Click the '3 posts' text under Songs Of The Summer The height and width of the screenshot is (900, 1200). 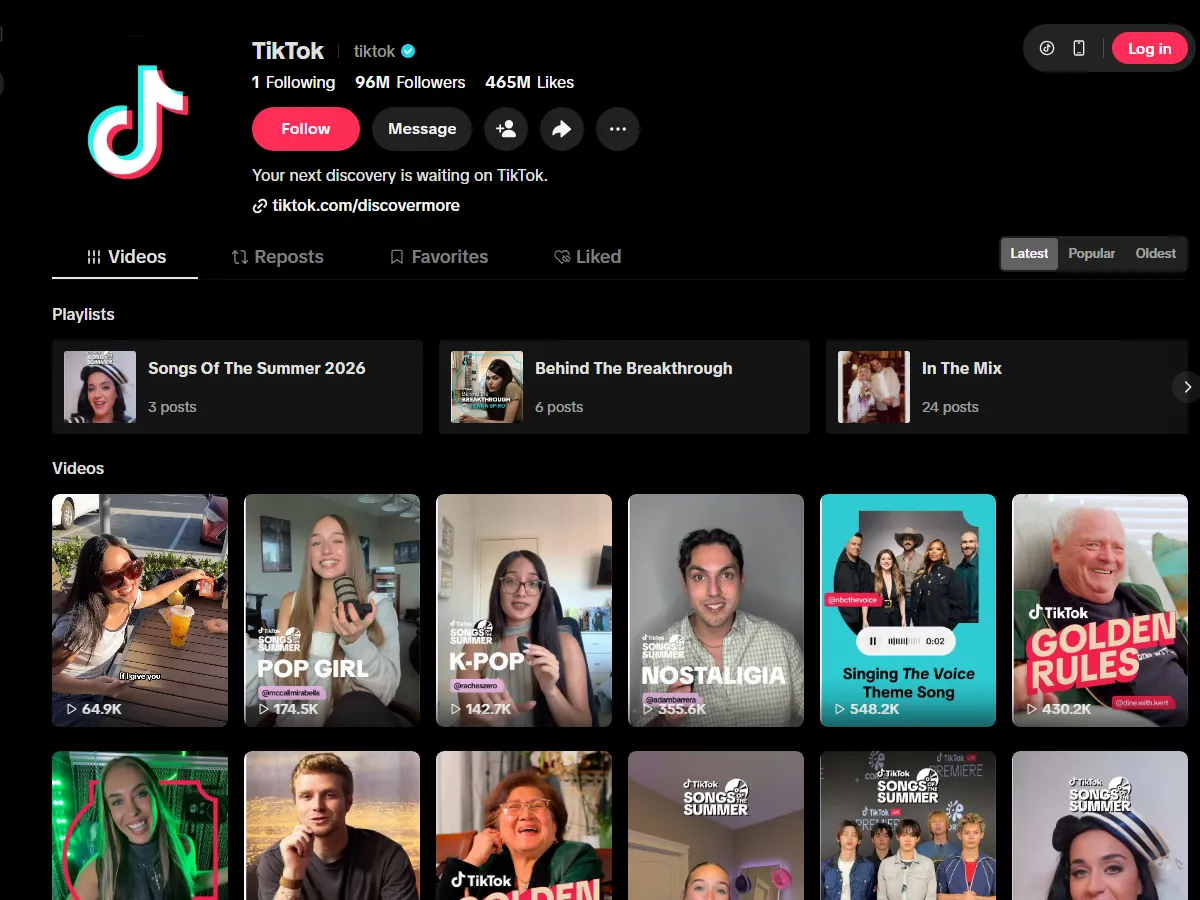172,407
